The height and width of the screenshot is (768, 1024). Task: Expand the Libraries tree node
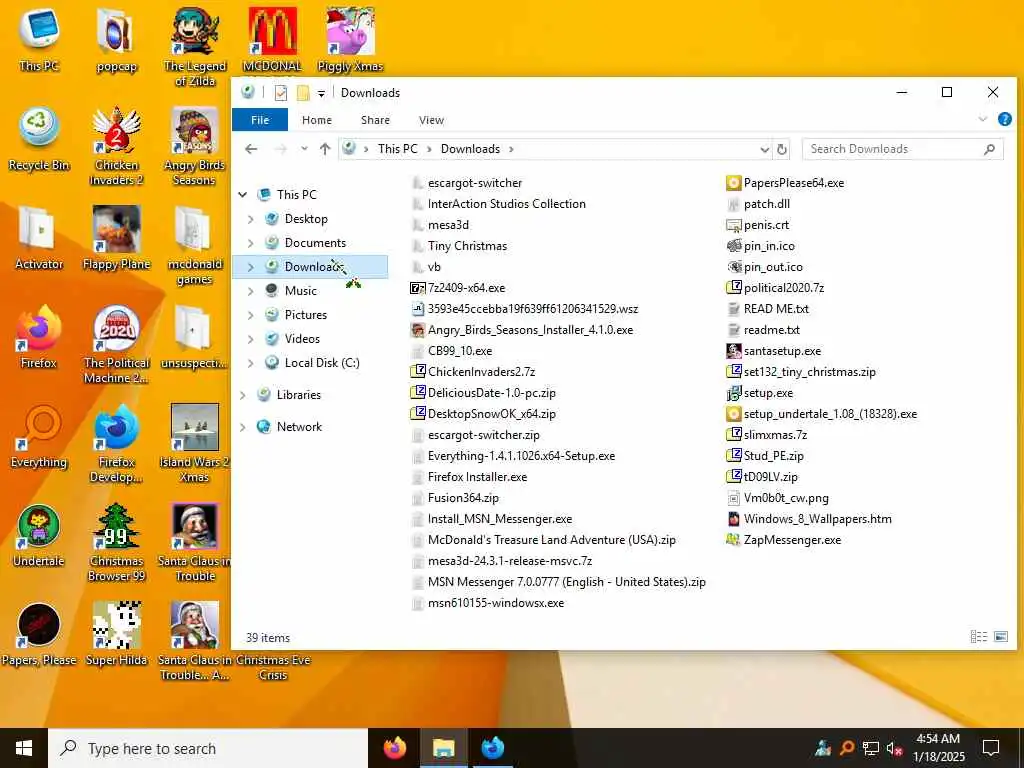(x=243, y=395)
